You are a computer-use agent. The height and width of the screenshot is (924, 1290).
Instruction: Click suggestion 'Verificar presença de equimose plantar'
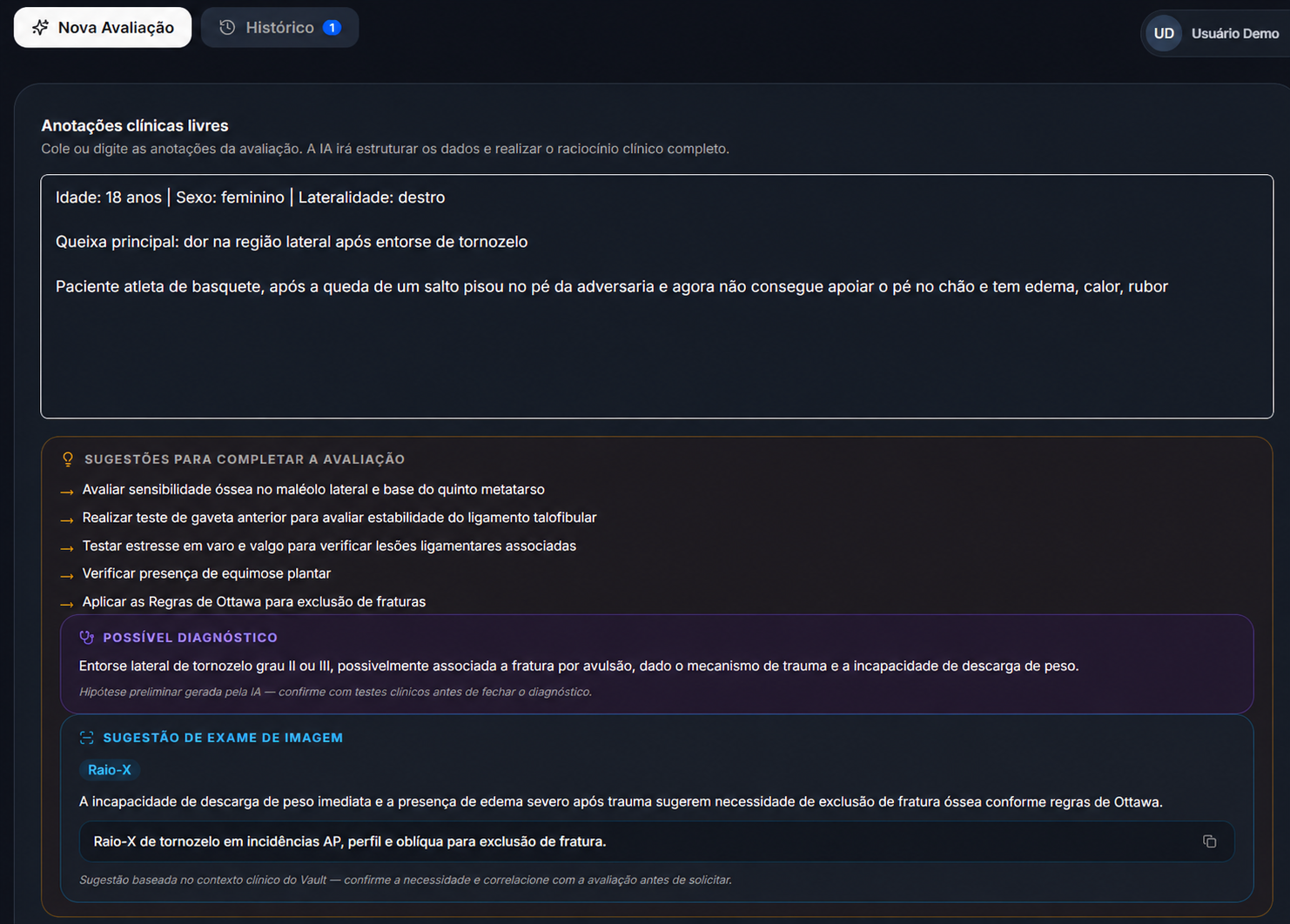[x=206, y=573]
